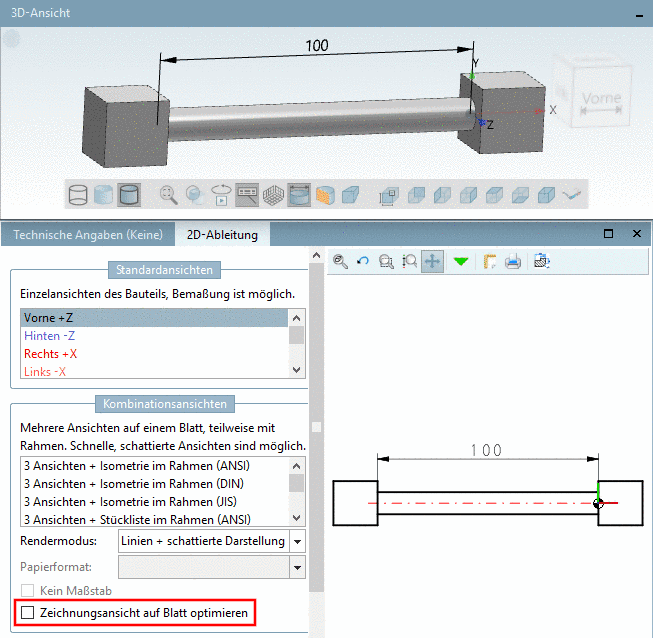Toggle the annotation label display icon
The width and height of the screenshot is (653, 638).
coord(247,194)
